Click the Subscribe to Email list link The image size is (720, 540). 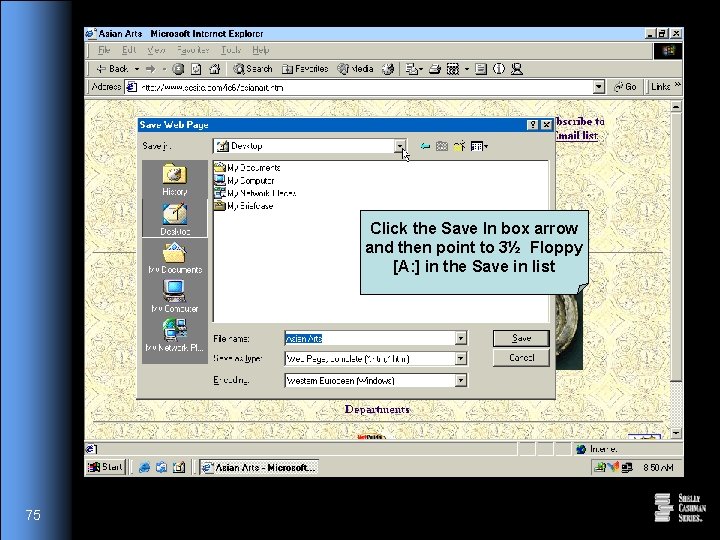tap(578, 129)
